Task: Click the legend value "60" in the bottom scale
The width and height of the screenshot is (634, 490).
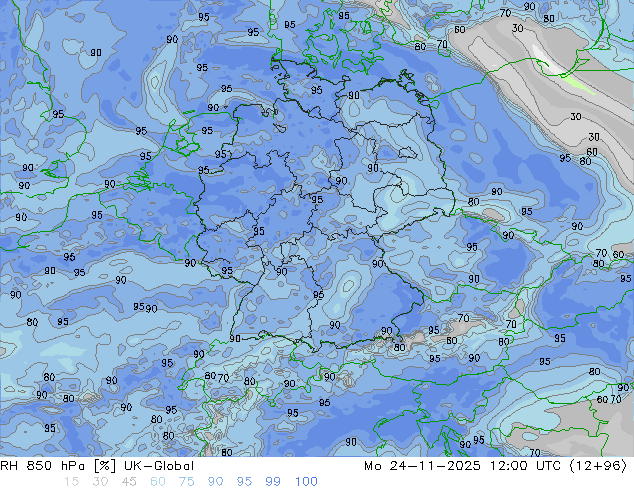Action: tap(158, 482)
